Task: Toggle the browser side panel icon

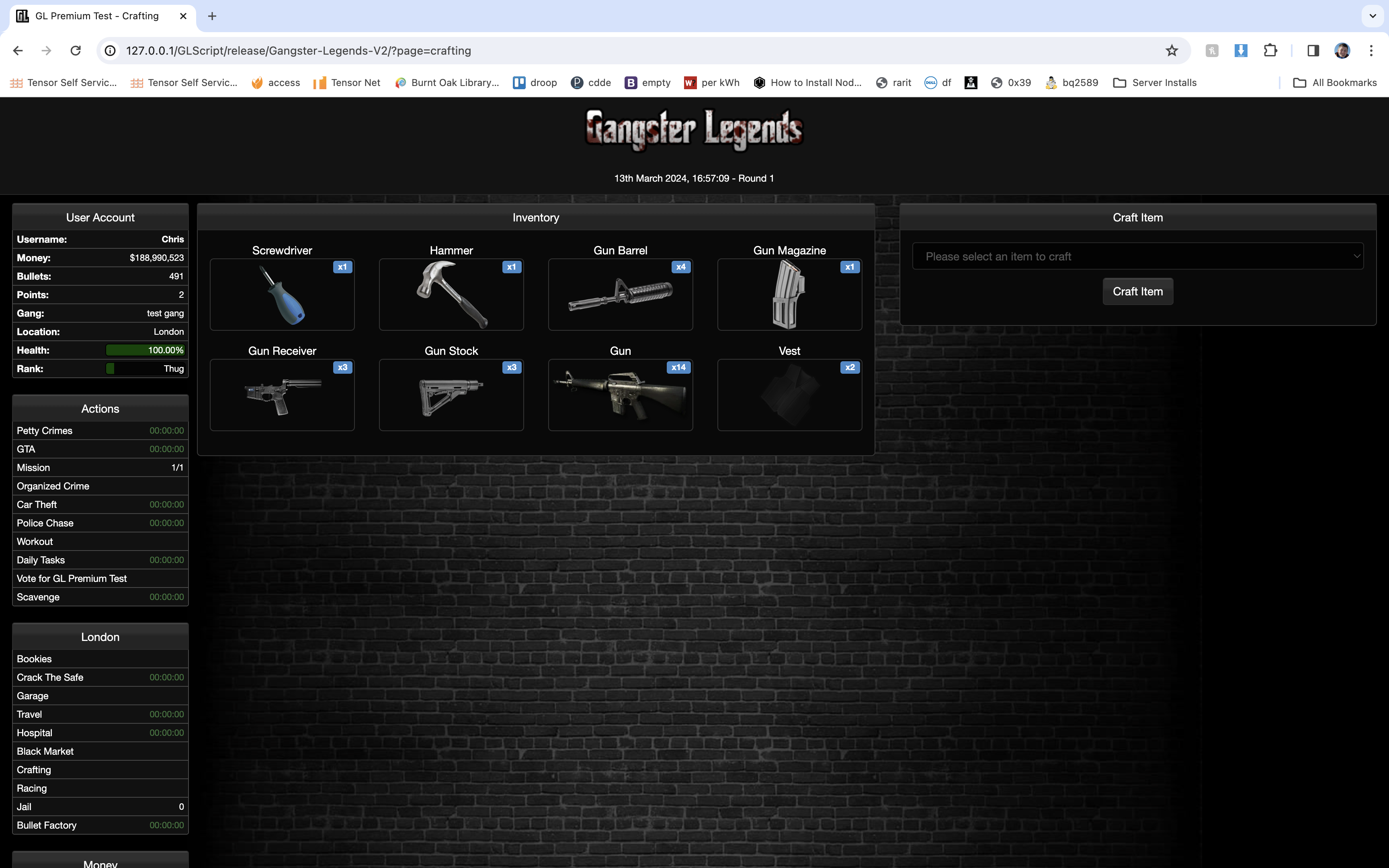Action: coord(1313,51)
